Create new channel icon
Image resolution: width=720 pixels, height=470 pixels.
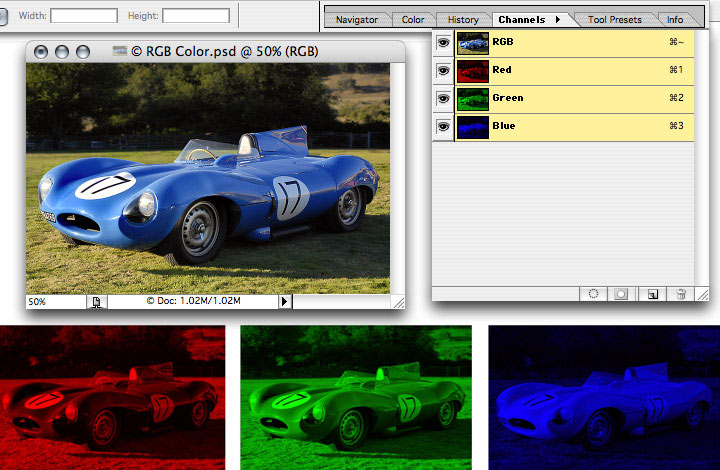point(652,294)
